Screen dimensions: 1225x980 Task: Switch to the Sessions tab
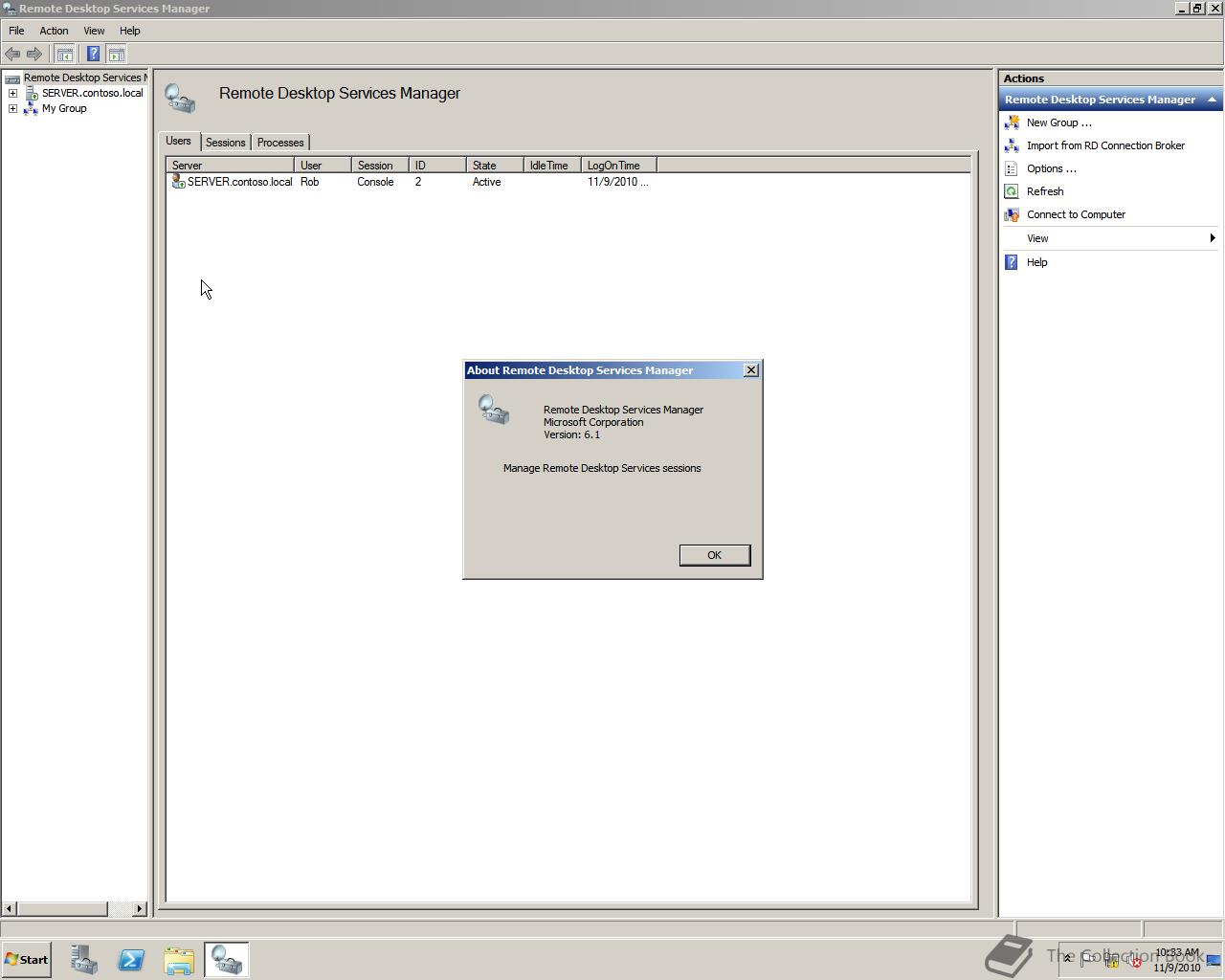pos(226,143)
